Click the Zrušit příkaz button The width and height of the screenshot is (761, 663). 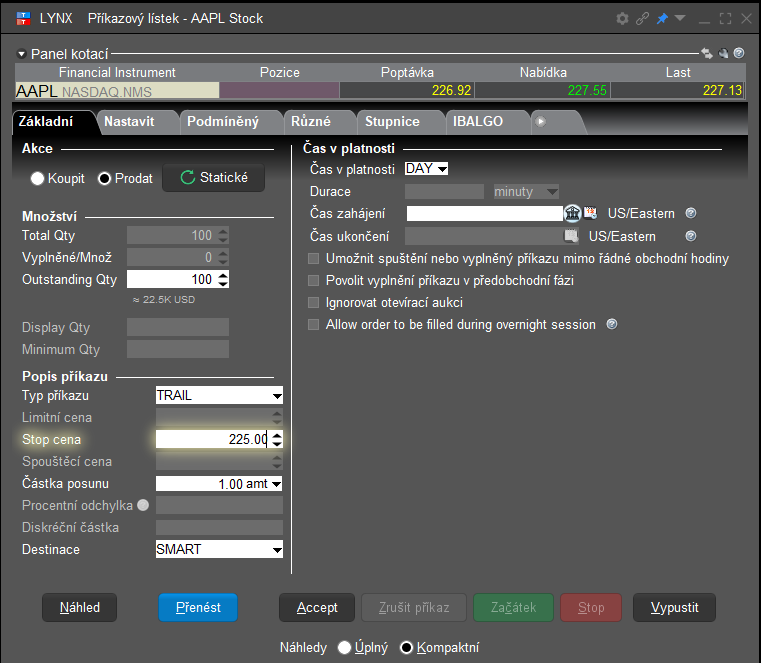pyautogui.click(x=414, y=608)
